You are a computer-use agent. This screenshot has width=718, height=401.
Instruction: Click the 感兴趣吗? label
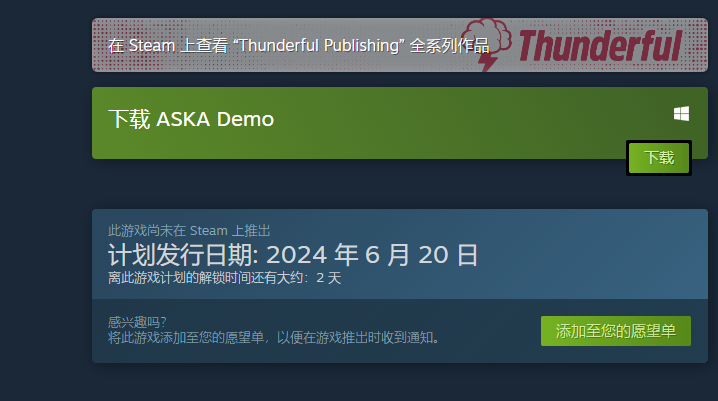pos(137,322)
